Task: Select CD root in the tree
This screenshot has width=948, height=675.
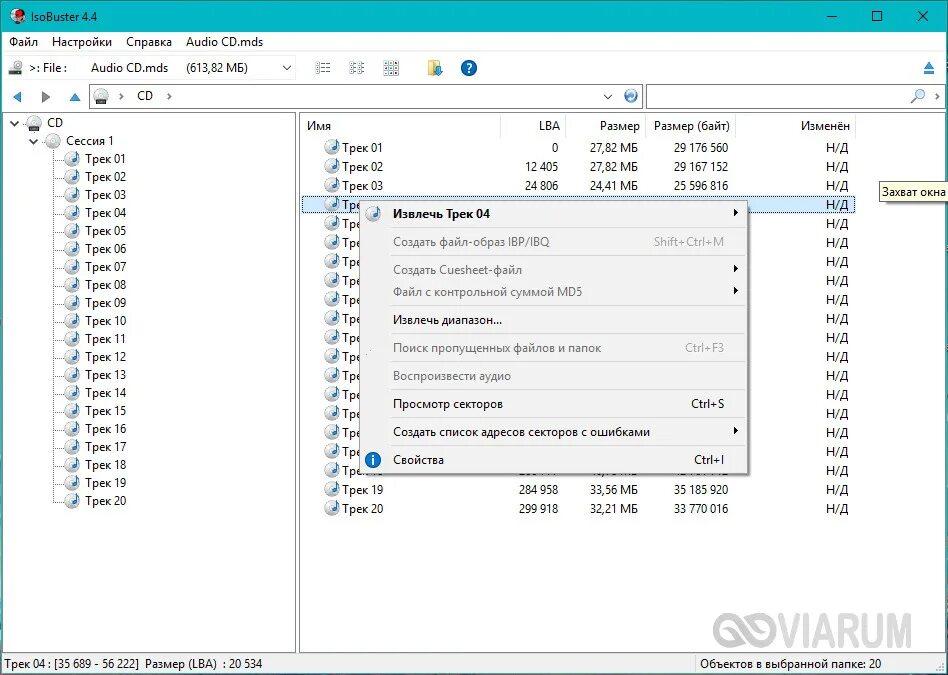Action: [x=55, y=123]
